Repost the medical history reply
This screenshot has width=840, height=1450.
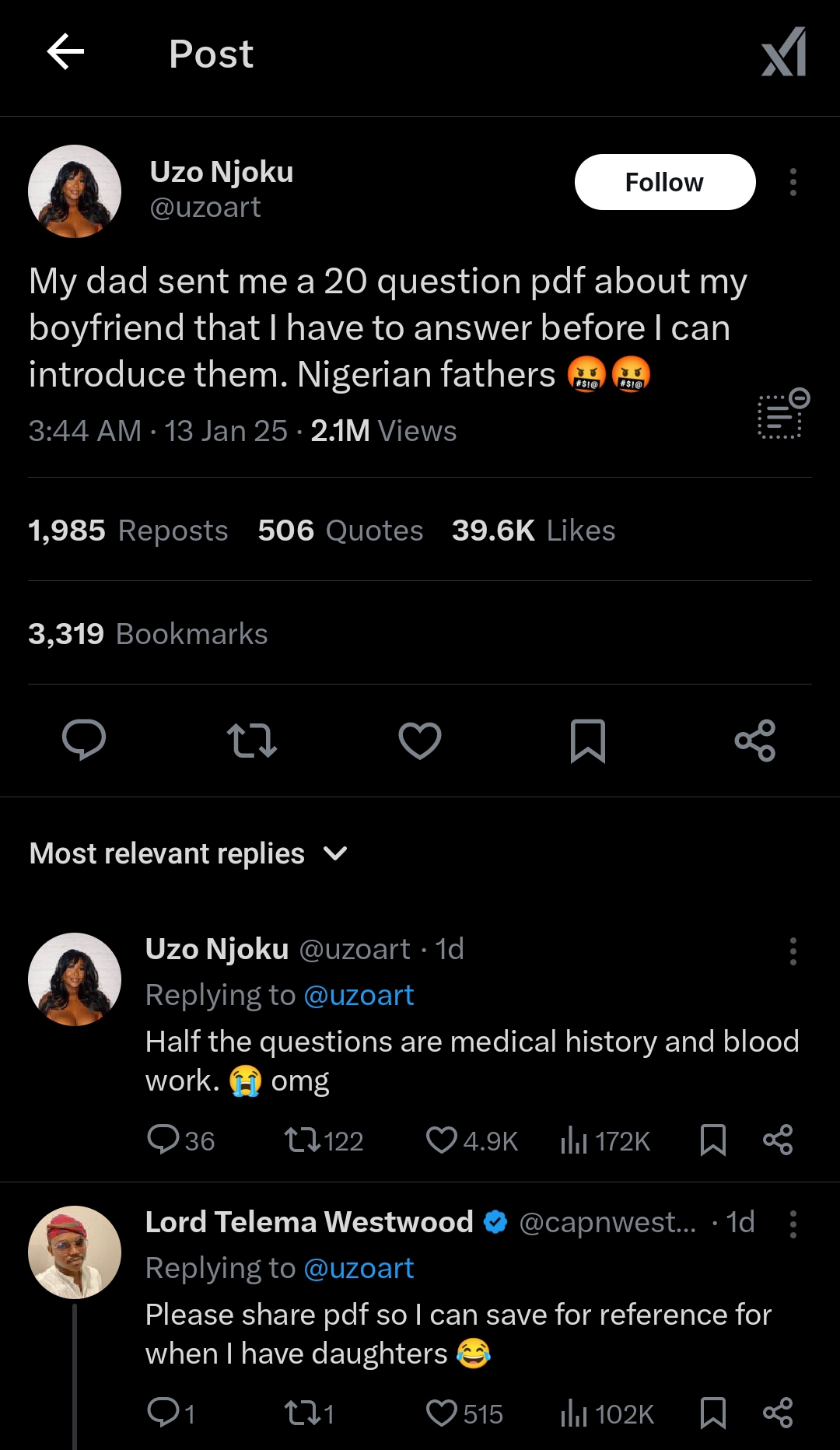(x=302, y=1140)
